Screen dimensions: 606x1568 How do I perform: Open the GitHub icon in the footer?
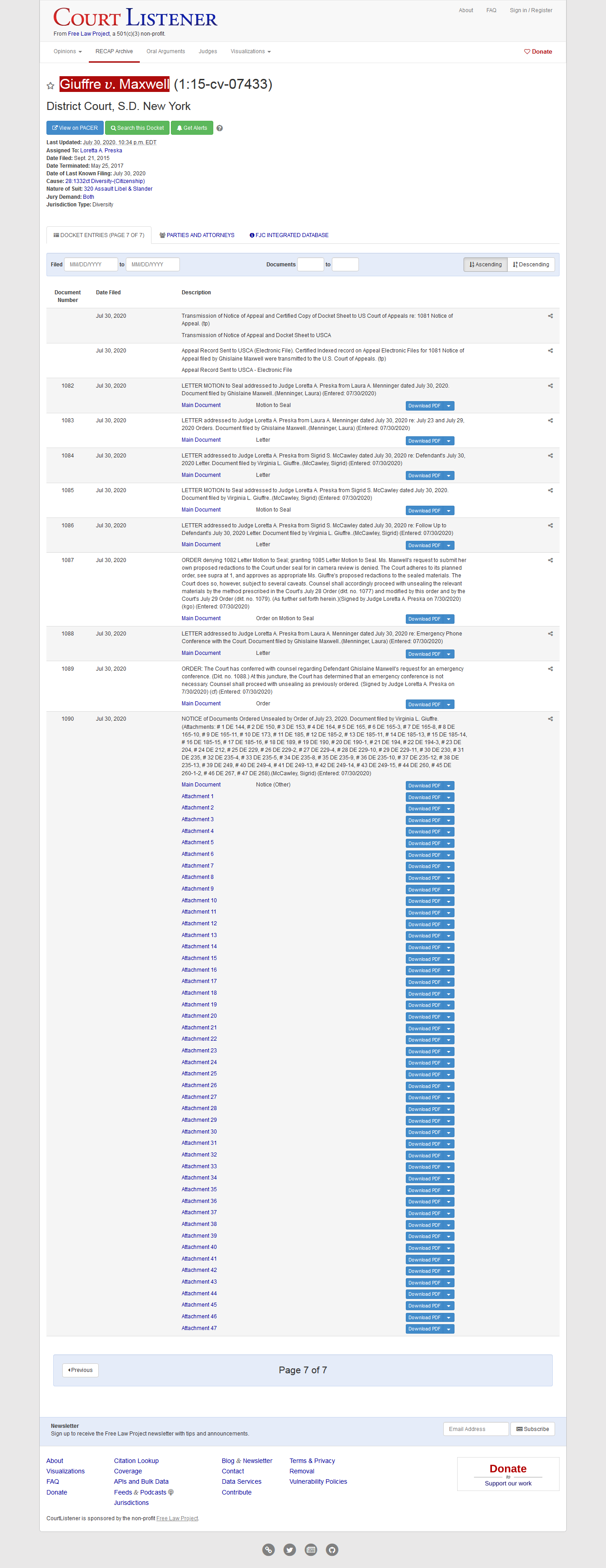pos(332,1550)
